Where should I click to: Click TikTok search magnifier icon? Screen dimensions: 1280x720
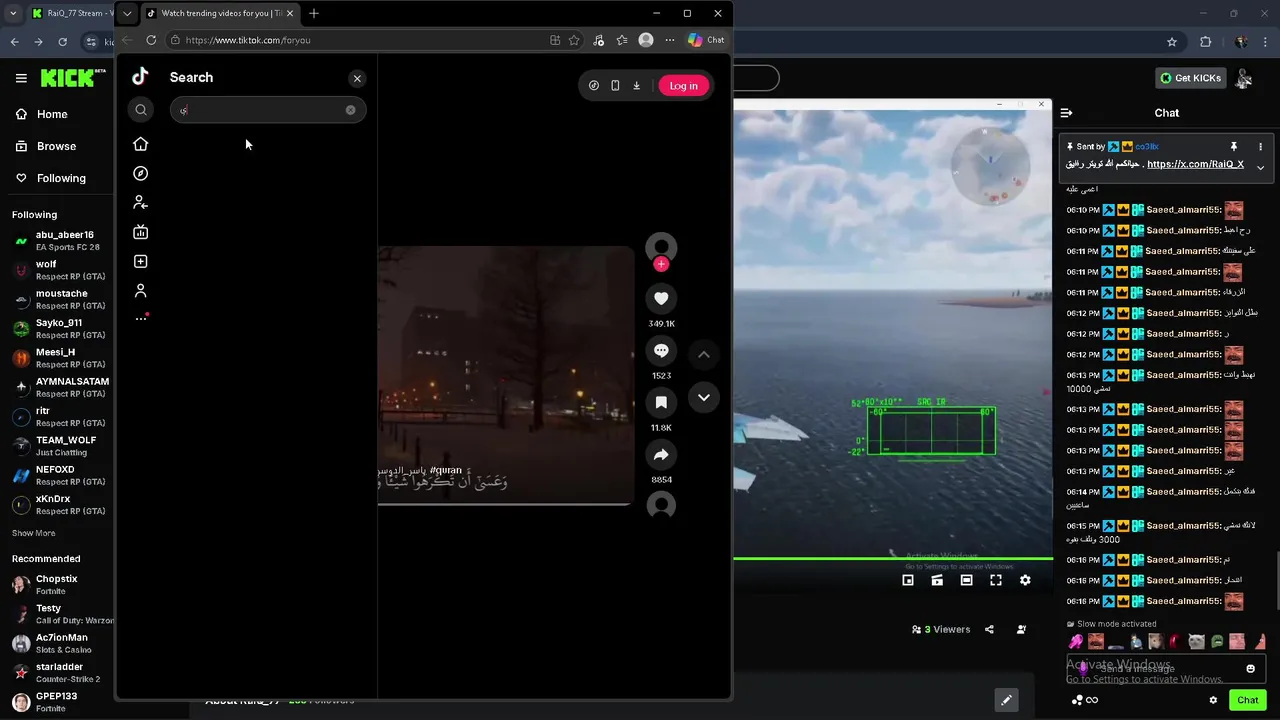click(141, 110)
